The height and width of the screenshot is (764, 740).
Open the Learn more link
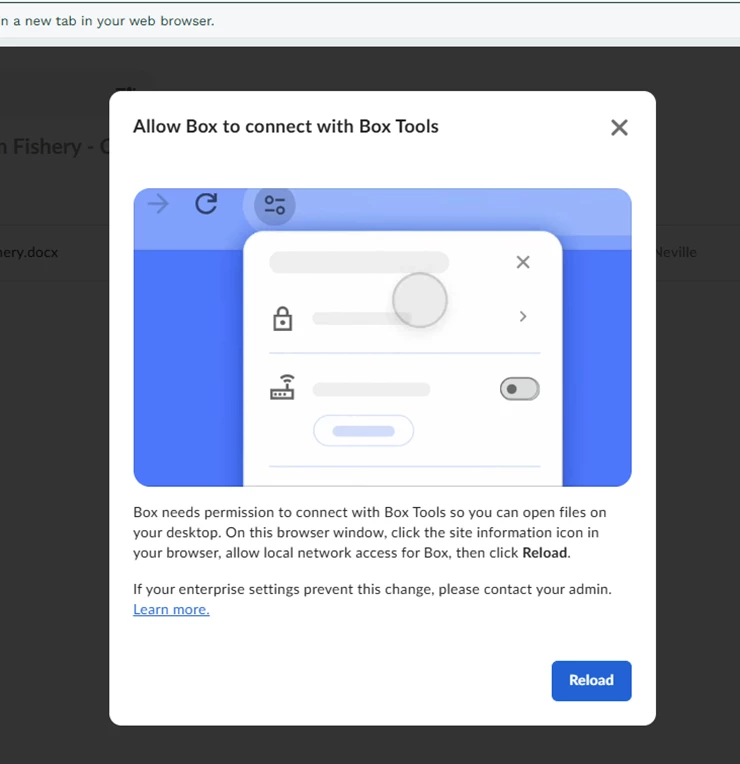[171, 609]
